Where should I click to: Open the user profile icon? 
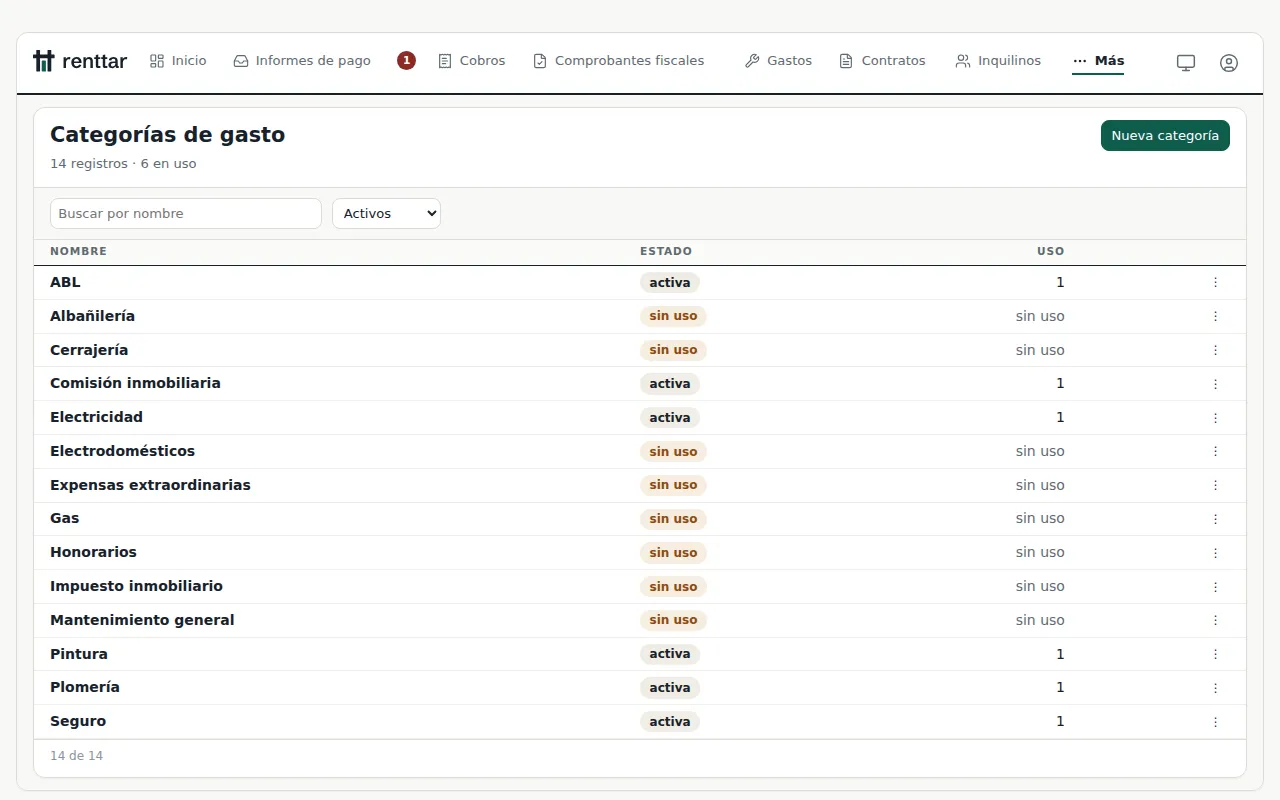tap(1229, 62)
